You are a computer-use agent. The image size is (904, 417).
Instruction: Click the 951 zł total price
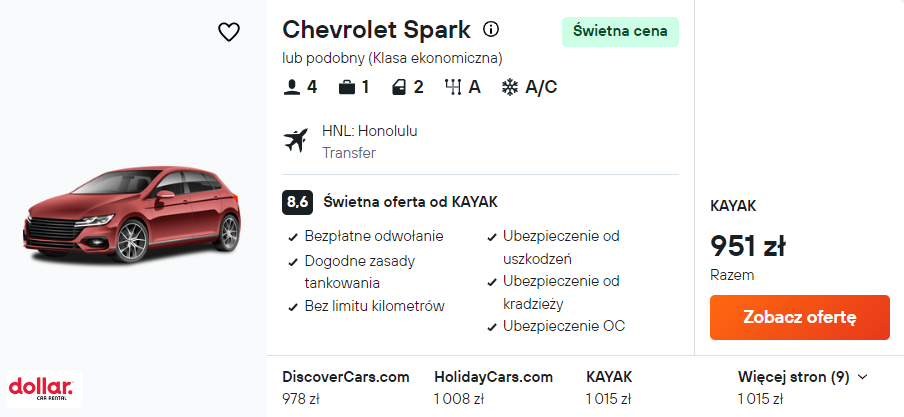748,245
